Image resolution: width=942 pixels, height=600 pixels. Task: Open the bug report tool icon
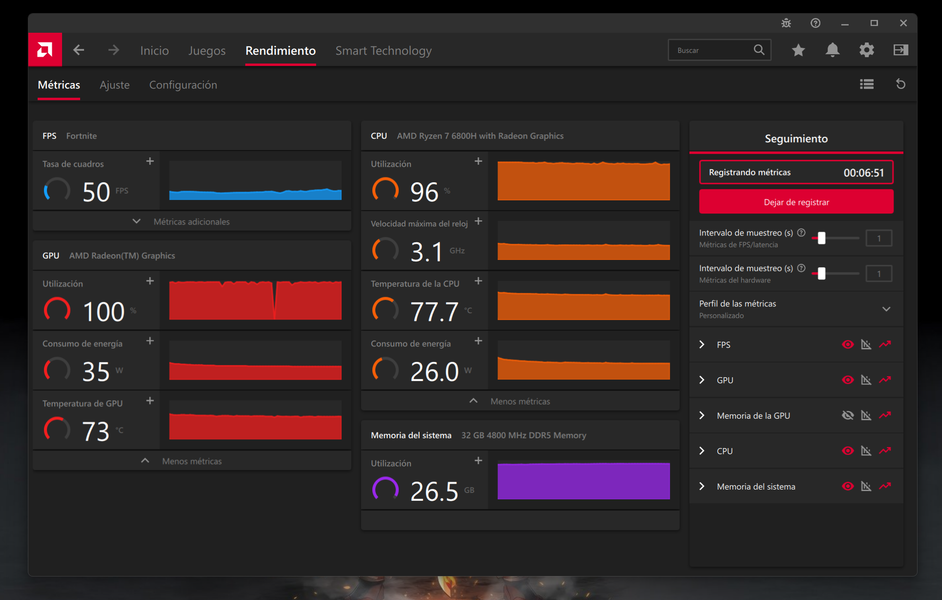pyautogui.click(x=786, y=23)
